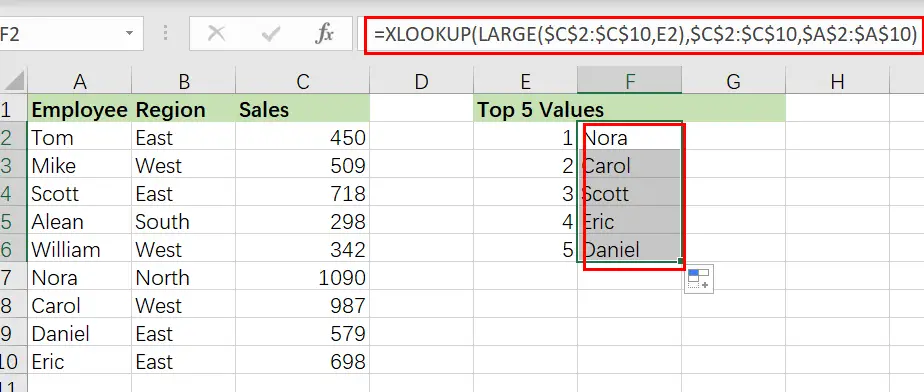Select column F header
Image resolution: width=924 pixels, height=392 pixels.
point(629,81)
